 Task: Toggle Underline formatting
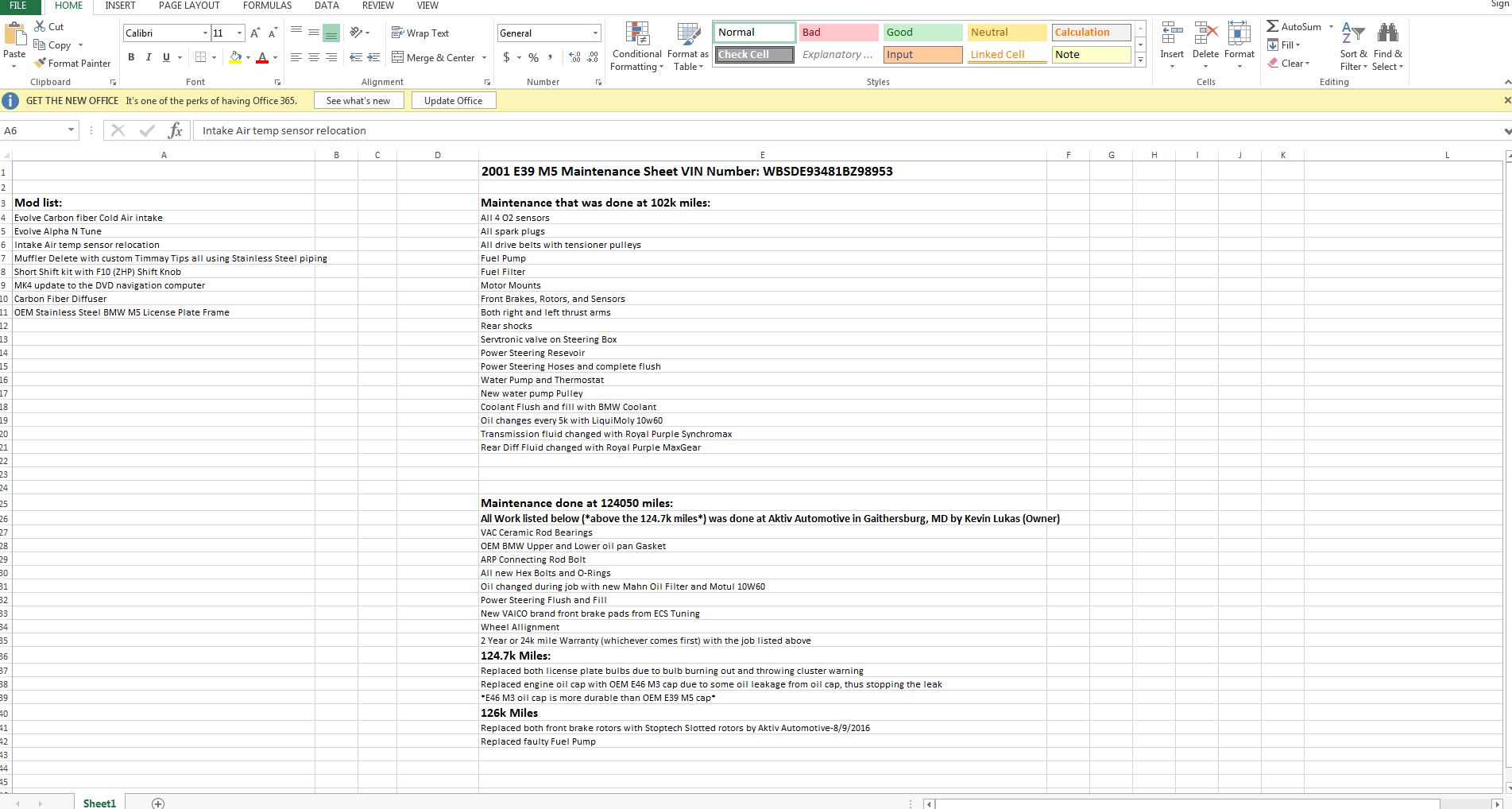click(x=166, y=57)
